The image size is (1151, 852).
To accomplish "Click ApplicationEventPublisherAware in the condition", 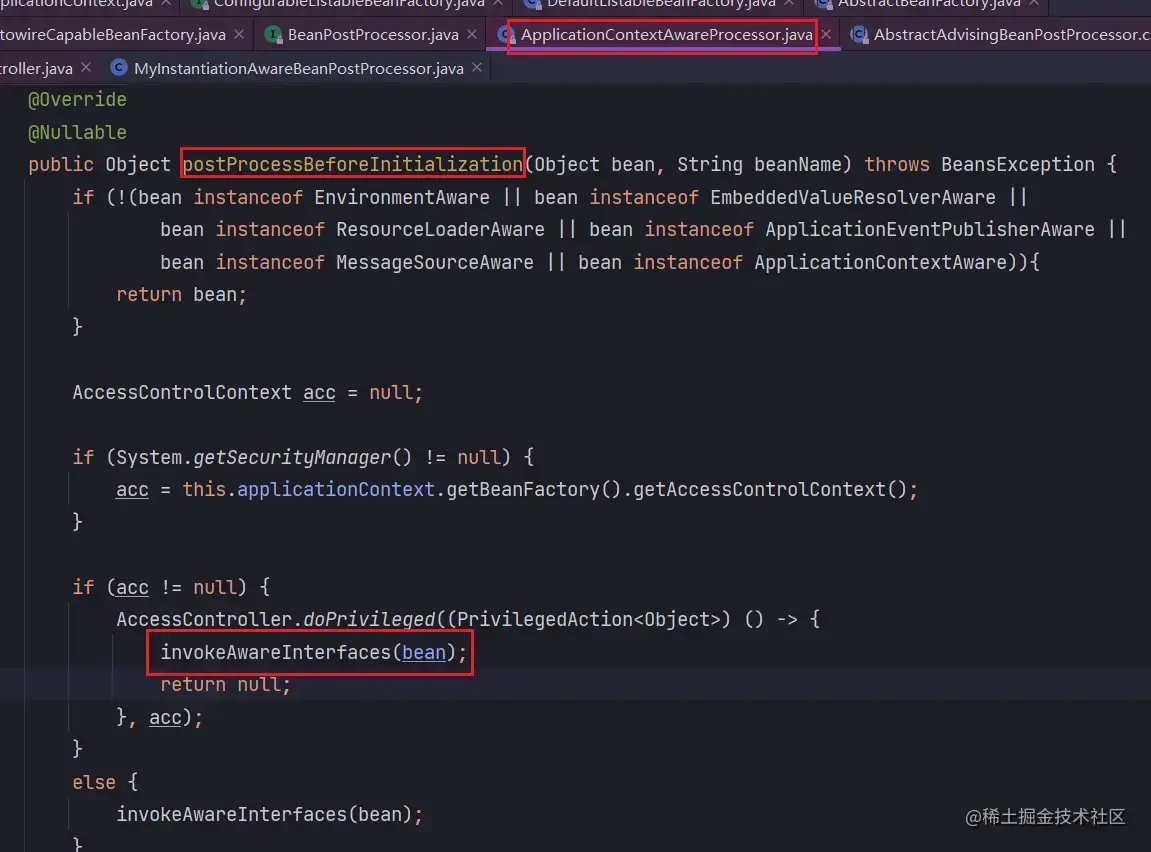I will point(930,230).
